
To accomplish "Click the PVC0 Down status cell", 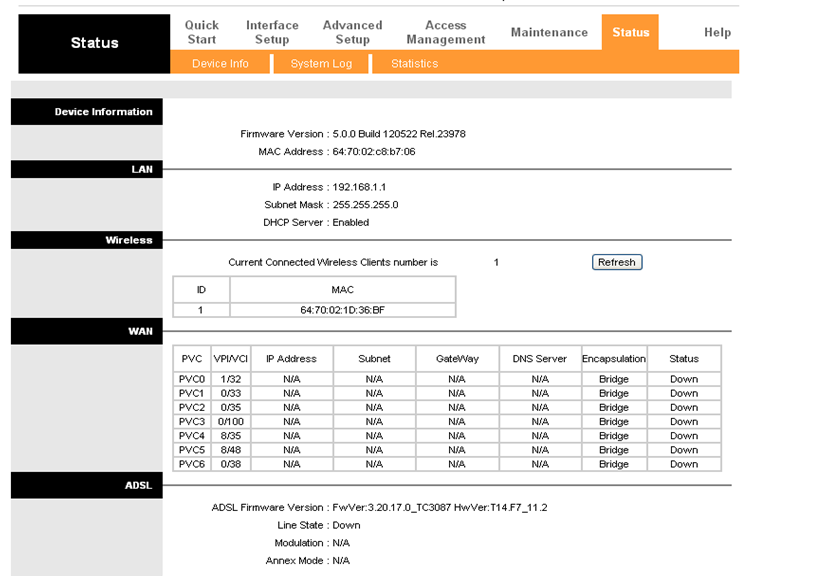I will coord(684,379).
